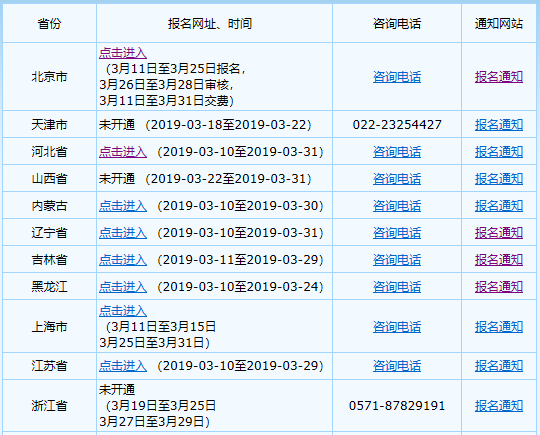Click the 北京市 province cell
Screen dimensions: 540x435
[49, 77]
